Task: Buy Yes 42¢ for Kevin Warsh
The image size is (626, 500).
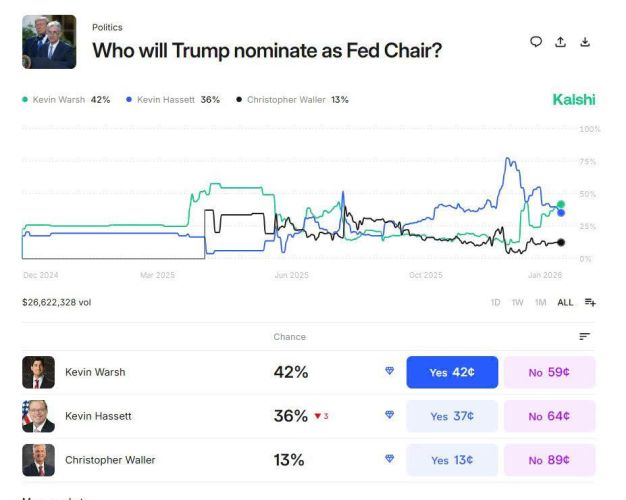Action: pos(452,372)
